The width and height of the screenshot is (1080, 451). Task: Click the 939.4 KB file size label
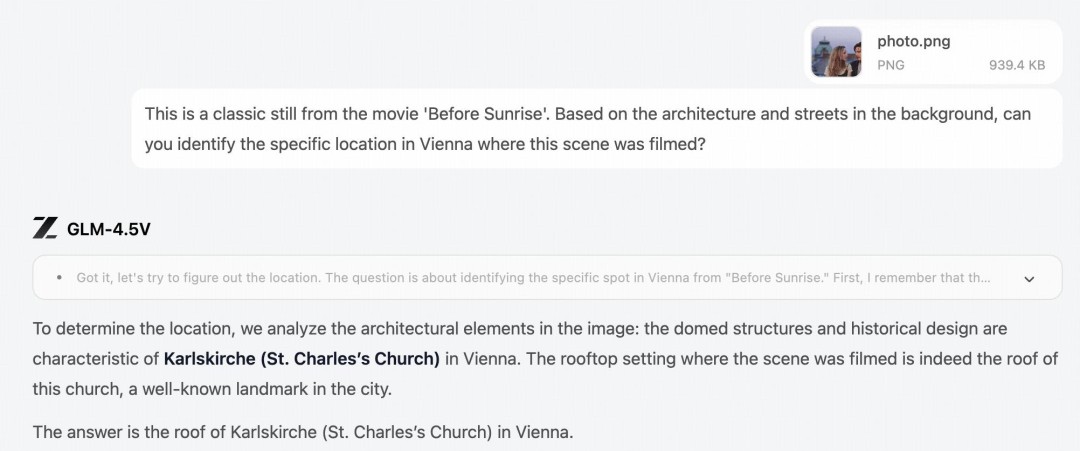[x=1017, y=65]
